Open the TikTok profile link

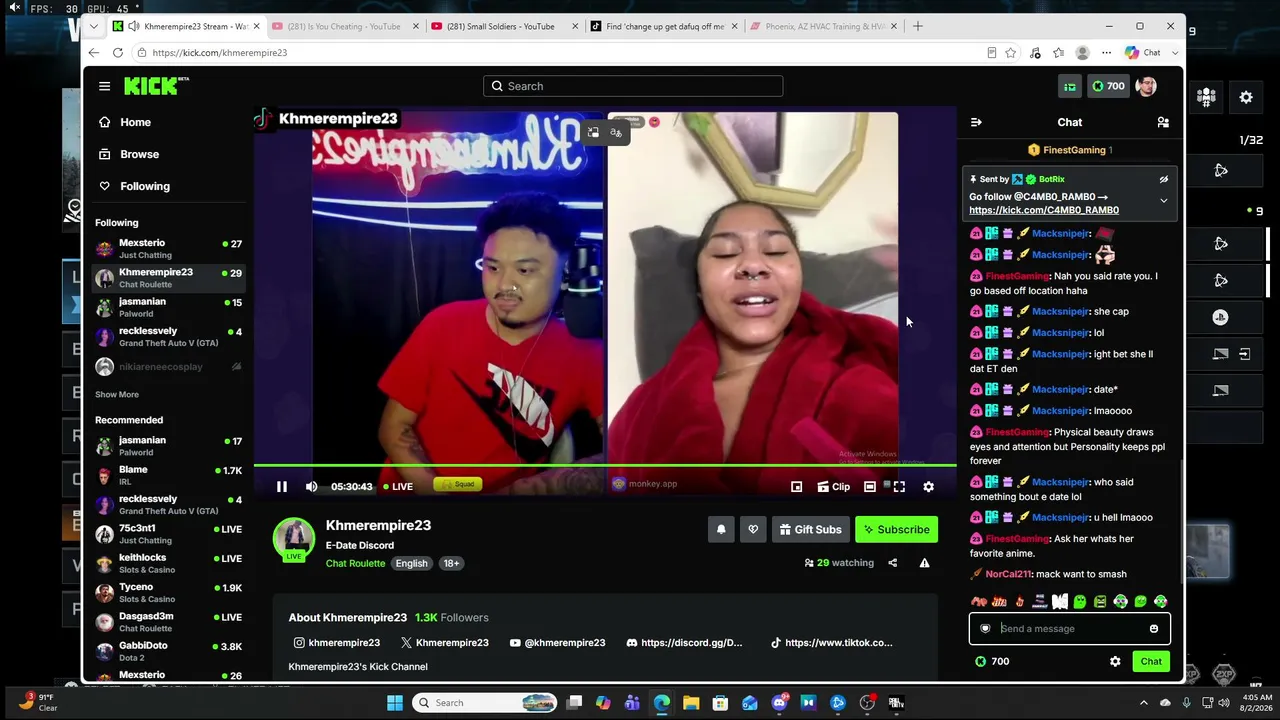pos(832,643)
